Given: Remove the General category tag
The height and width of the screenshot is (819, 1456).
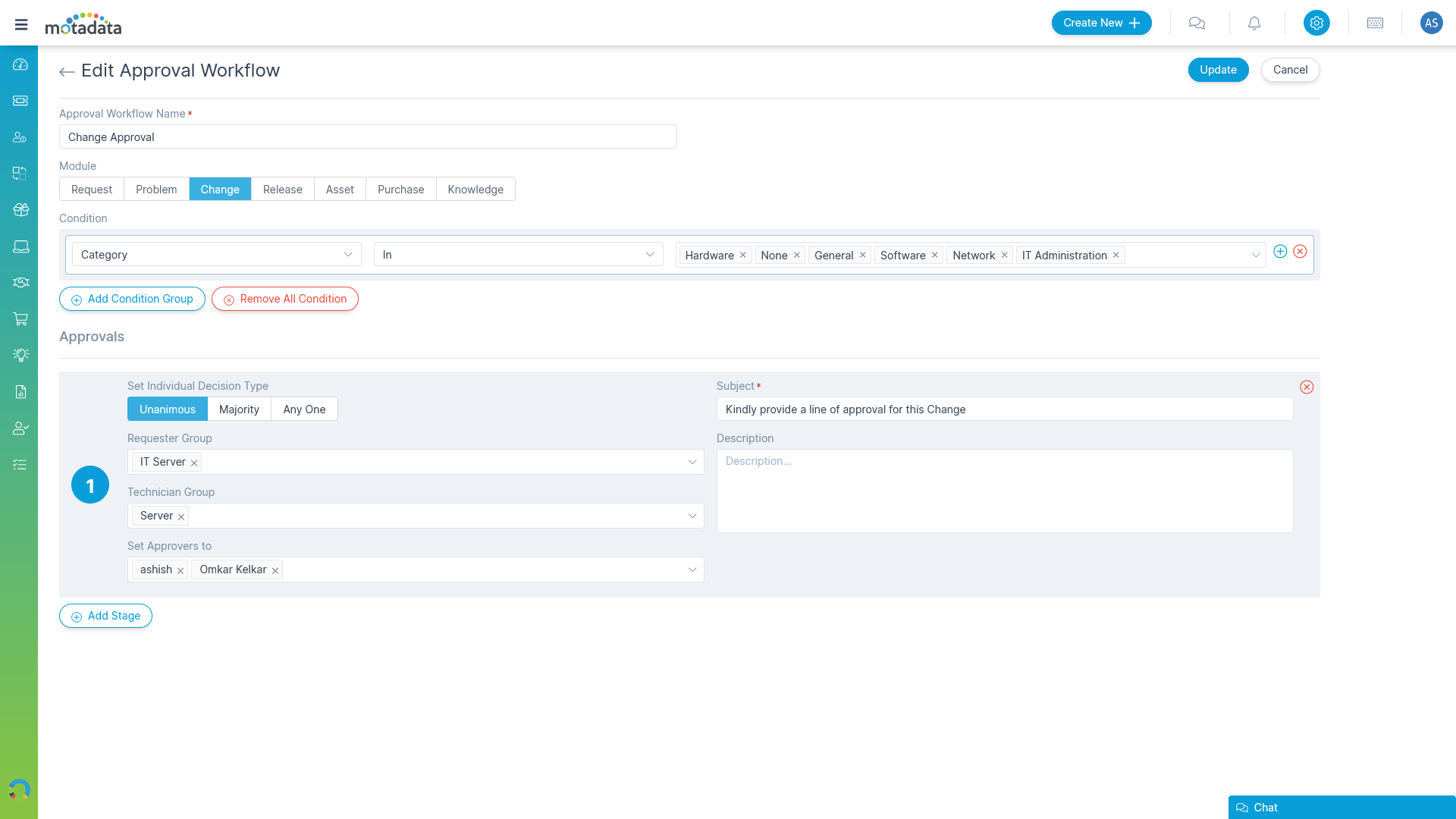Looking at the screenshot, I should 863,255.
